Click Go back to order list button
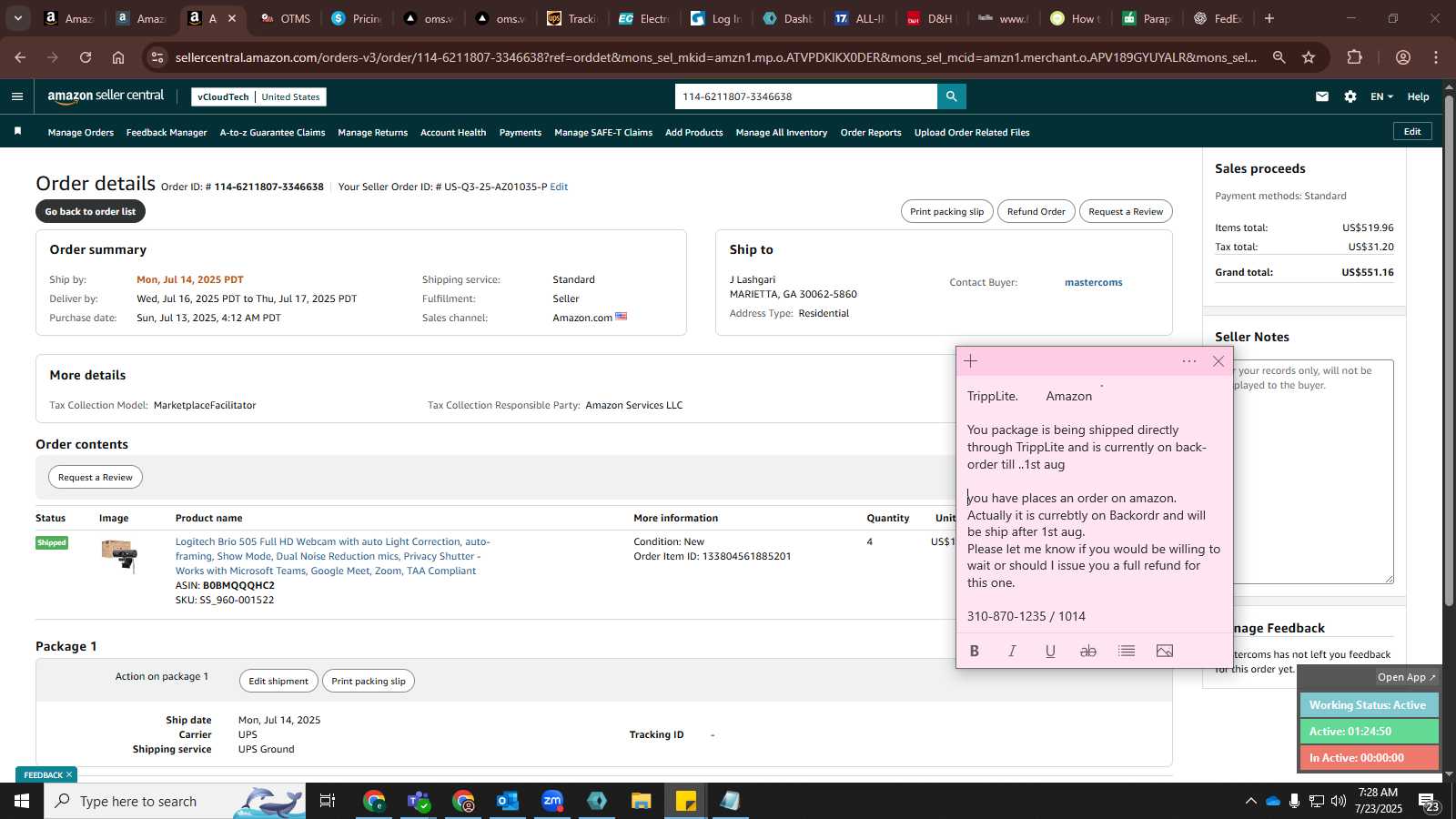Screen dimensions: 1456x819 tap(90, 211)
